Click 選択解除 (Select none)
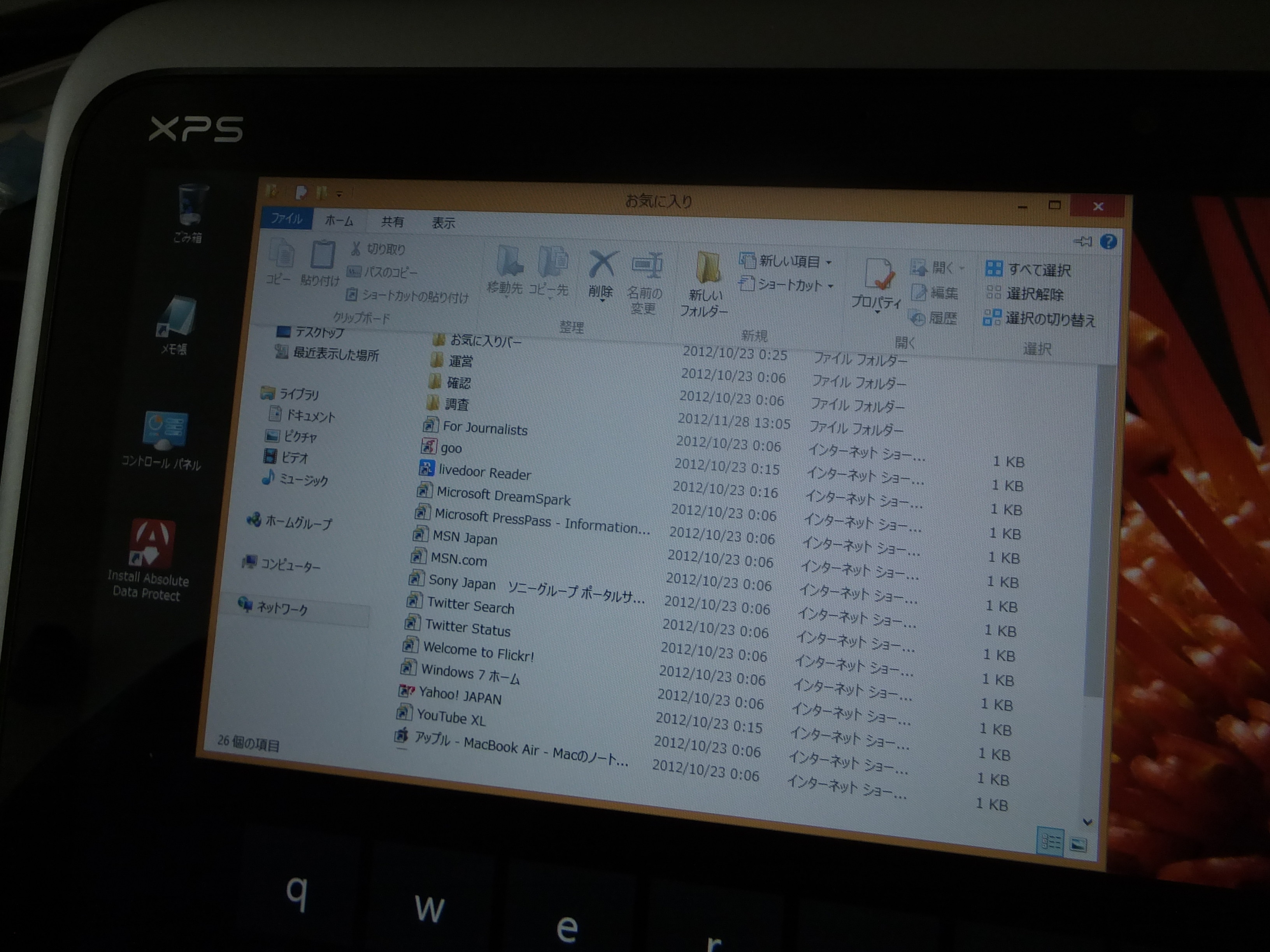The image size is (1270, 952). click(1025, 294)
